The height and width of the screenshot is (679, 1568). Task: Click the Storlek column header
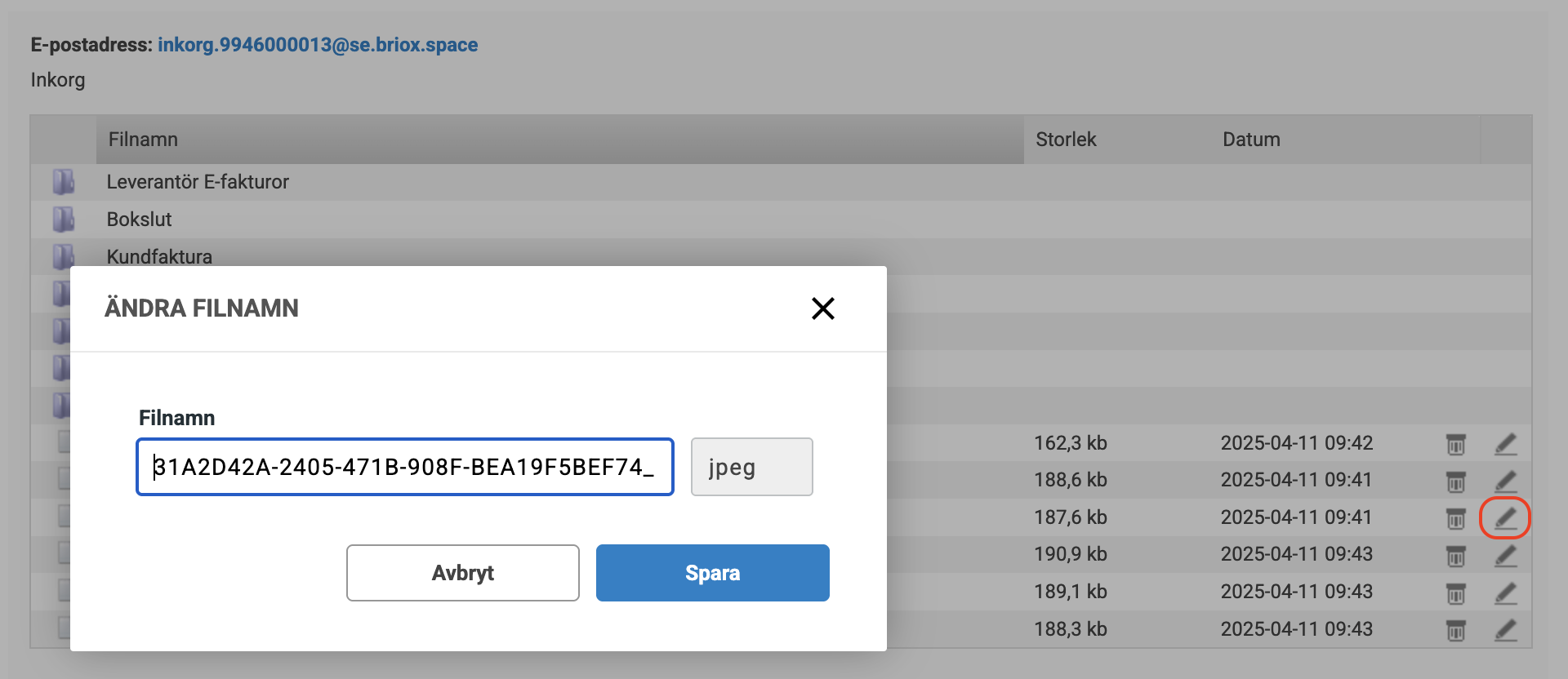(x=1066, y=140)
